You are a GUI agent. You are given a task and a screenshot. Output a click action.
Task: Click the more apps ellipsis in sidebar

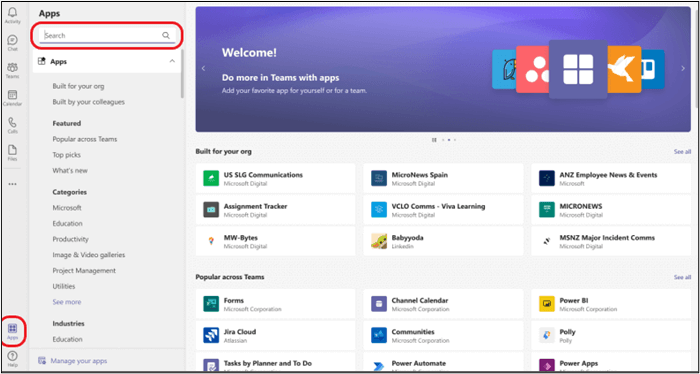click(12, 183)
